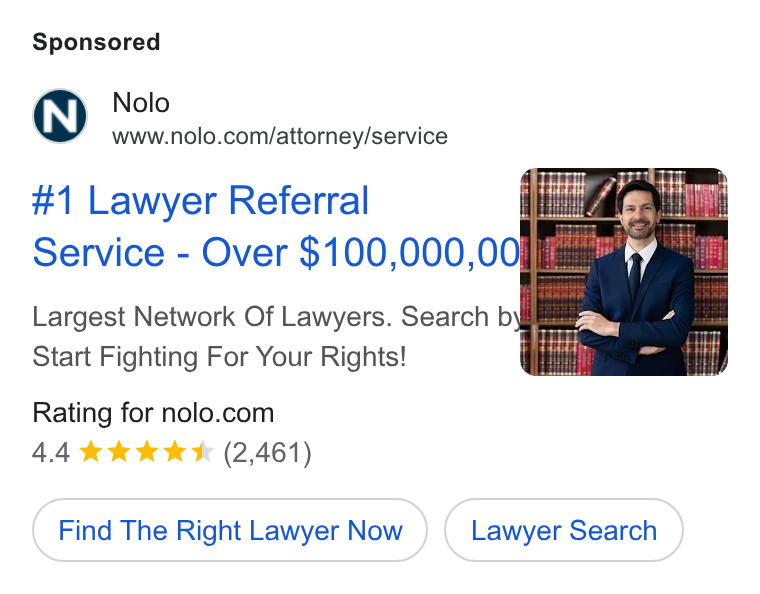Screen dimensions: 760x594
Task: Click 'Largest Network Of Lawyers' description text
Action: [211, 317]
